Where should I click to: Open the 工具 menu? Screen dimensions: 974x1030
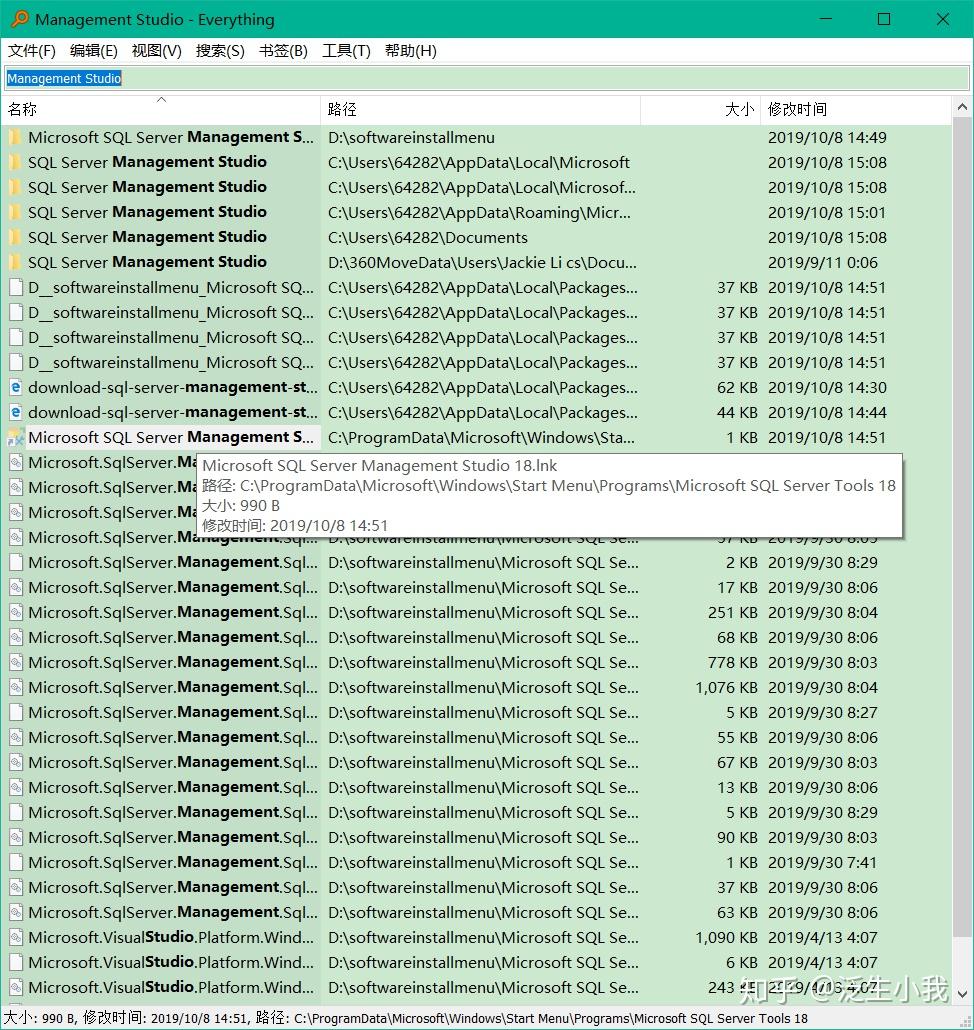346,51
